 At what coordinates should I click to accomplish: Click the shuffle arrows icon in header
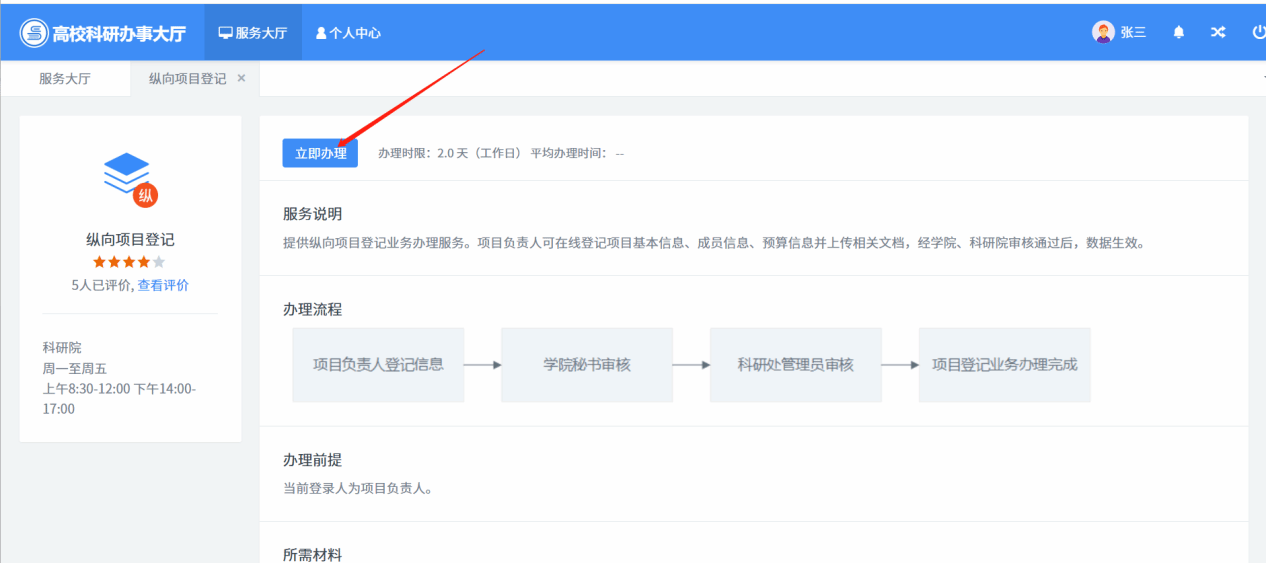tap(1218, 32)
